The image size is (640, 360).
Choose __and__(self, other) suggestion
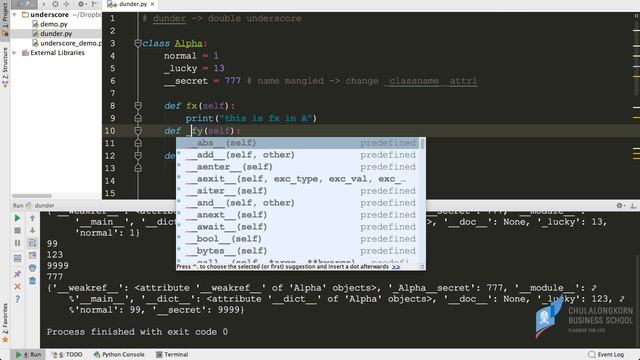[298, 203]
